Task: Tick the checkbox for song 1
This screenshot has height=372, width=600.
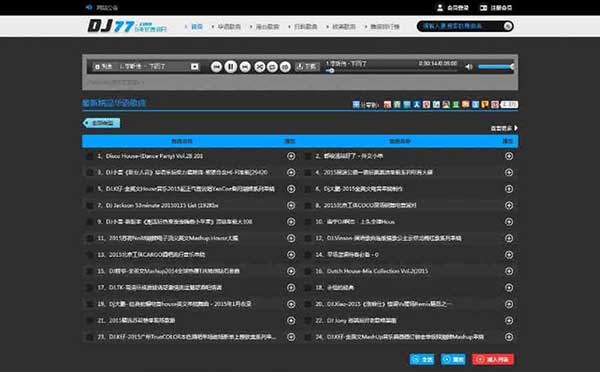Action: pos(90,157)
